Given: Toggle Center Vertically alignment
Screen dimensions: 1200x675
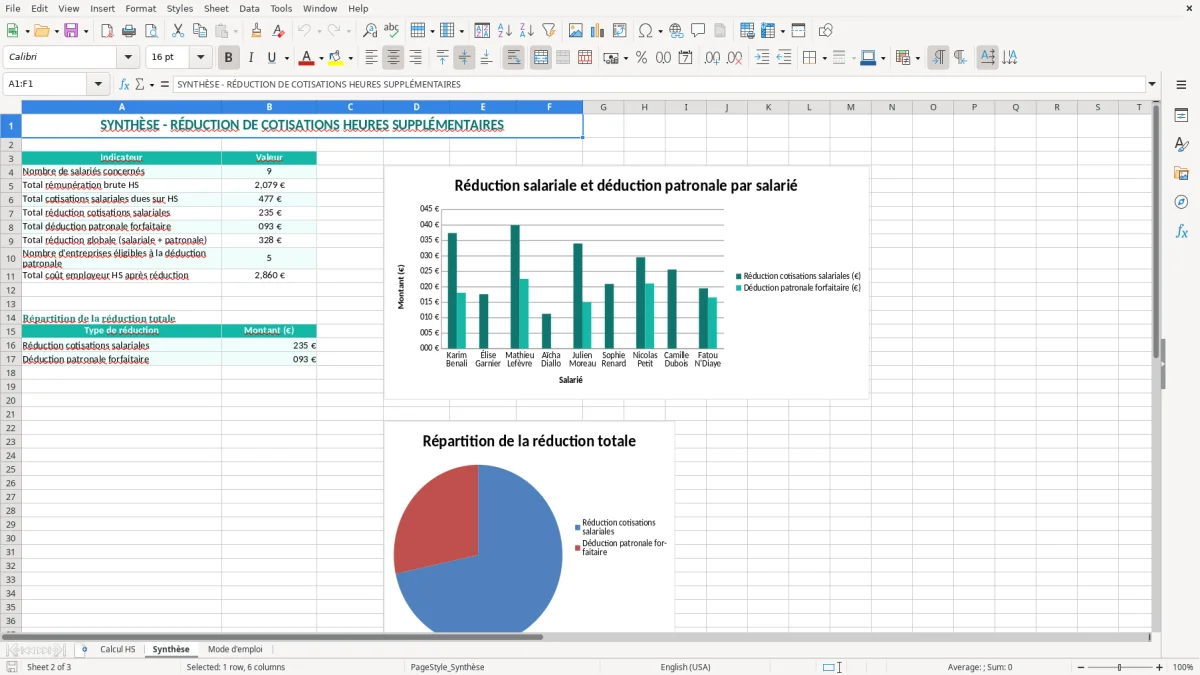Looking at the screenshot, I should coord(464,58).
